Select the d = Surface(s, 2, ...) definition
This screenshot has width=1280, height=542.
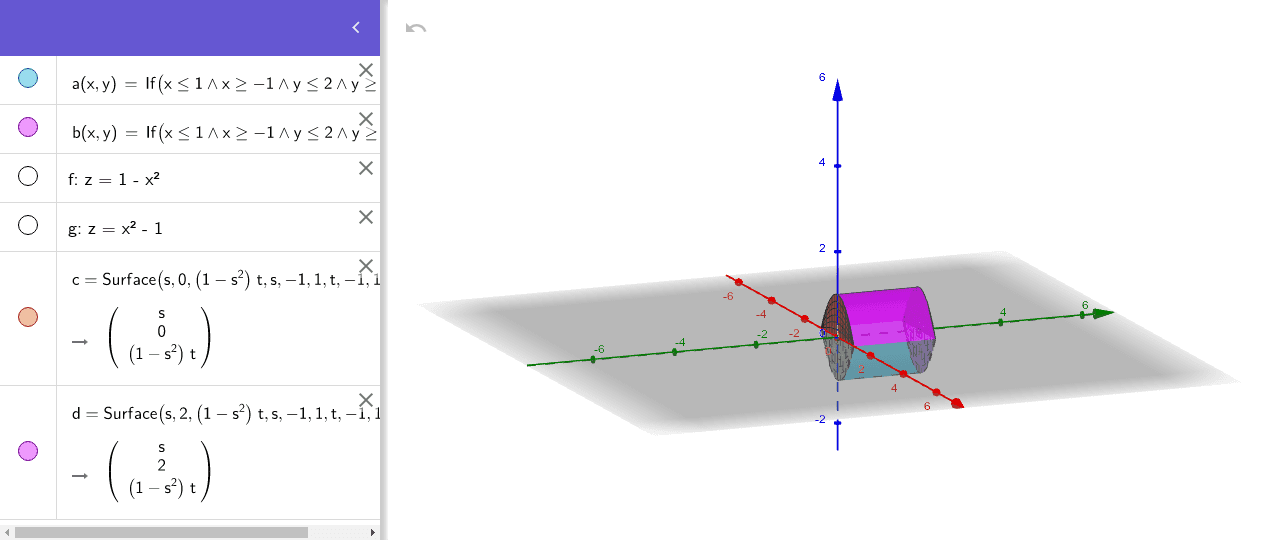(x=225, y=413)
